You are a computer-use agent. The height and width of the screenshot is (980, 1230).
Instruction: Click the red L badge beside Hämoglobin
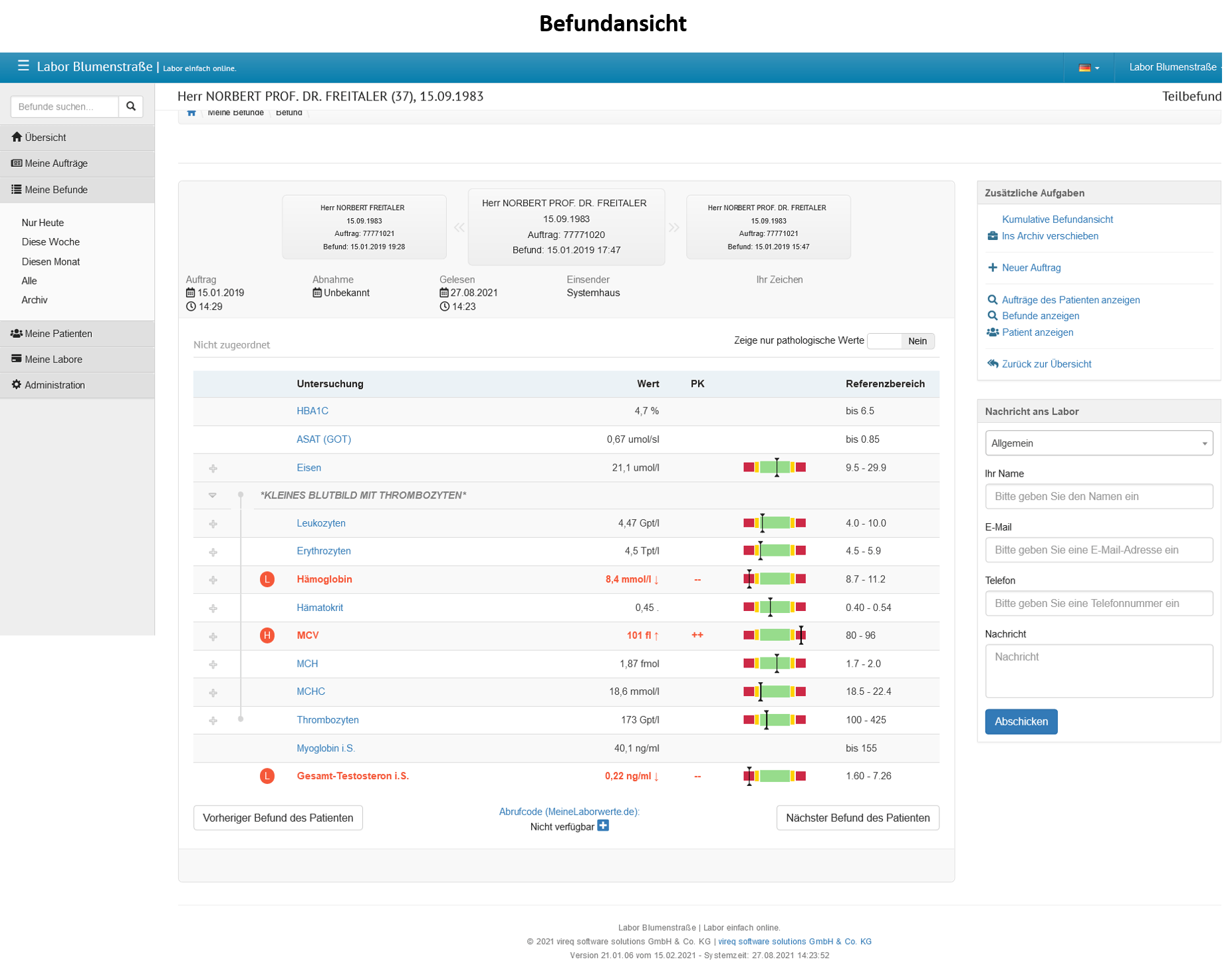tap(267, 580)
